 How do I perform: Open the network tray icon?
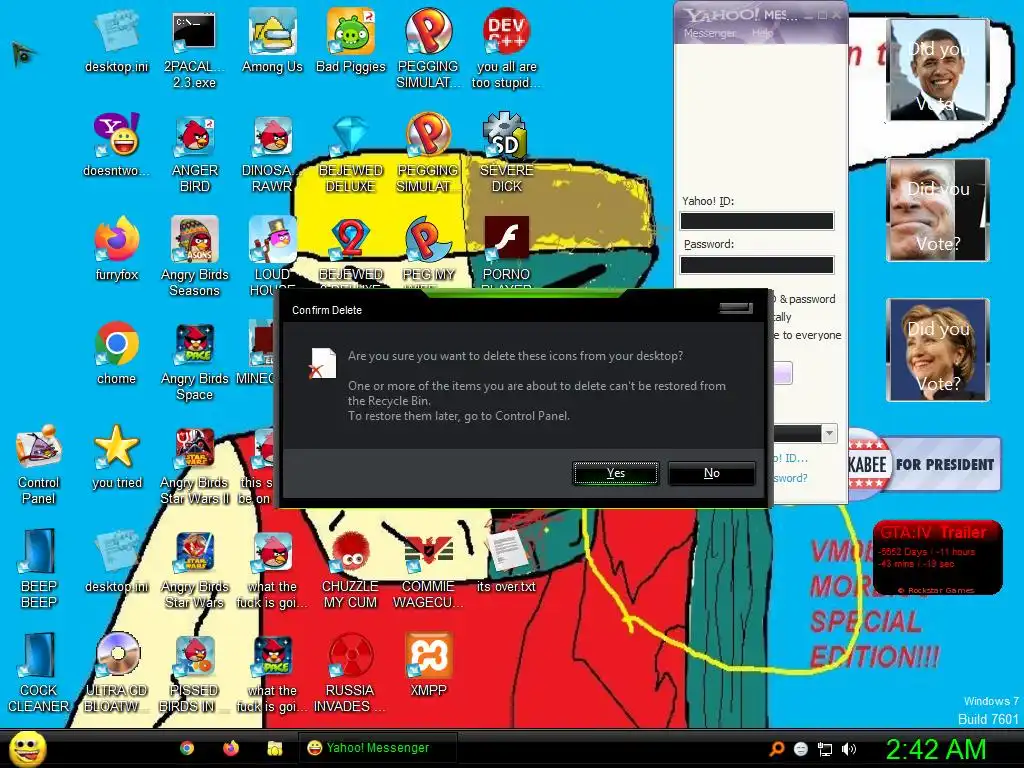pyautogui.click(x=825, y=749)
